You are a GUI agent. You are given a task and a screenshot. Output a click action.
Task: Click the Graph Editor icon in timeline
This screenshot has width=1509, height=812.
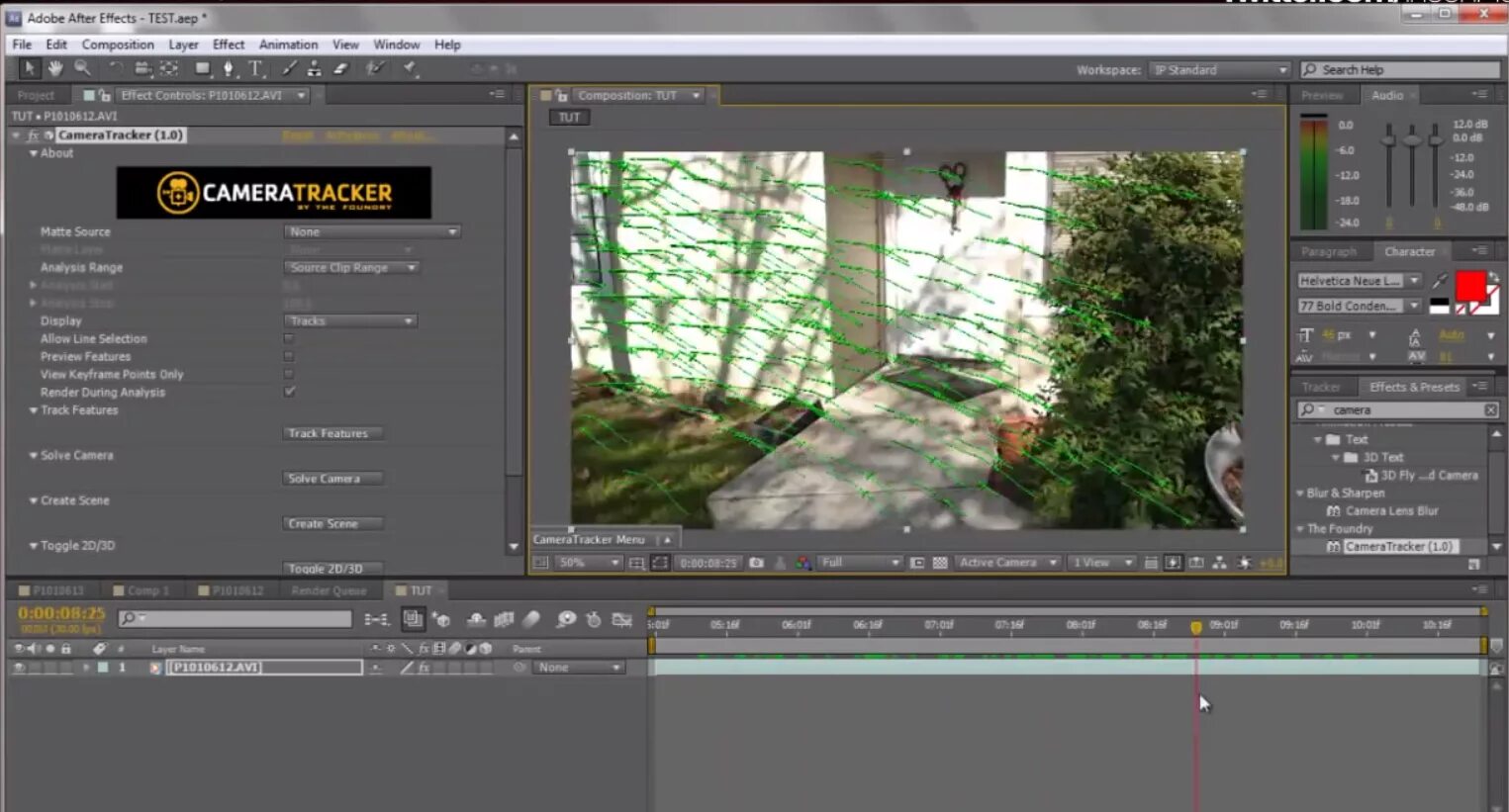point(622,620)
